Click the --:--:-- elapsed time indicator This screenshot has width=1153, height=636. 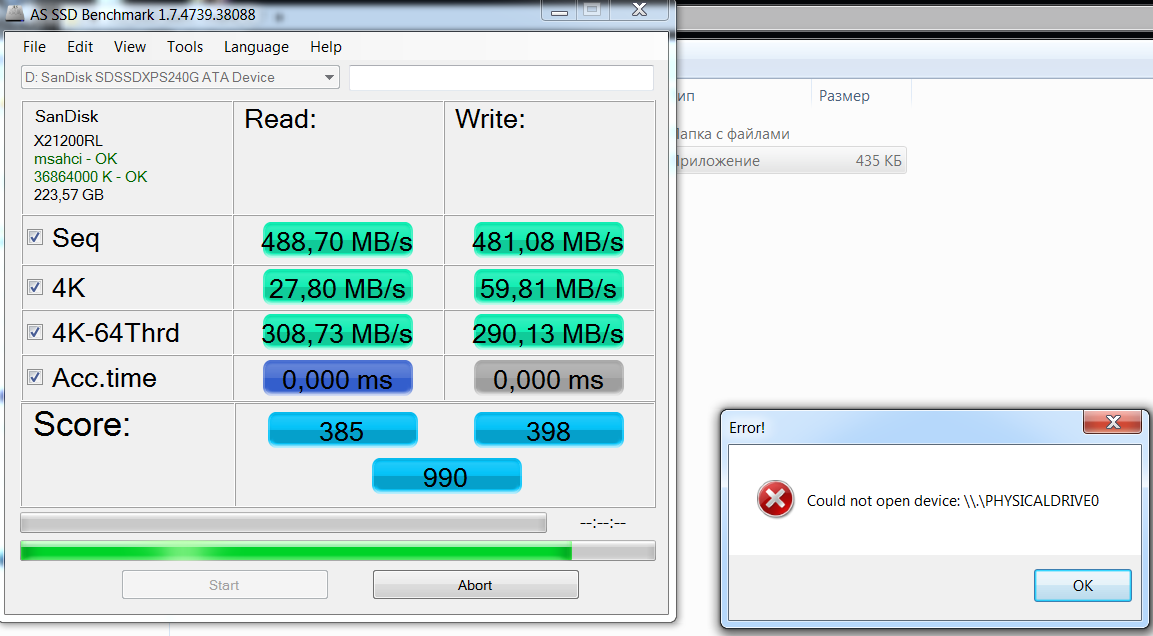pyautogui.click(x=602, y=523)
